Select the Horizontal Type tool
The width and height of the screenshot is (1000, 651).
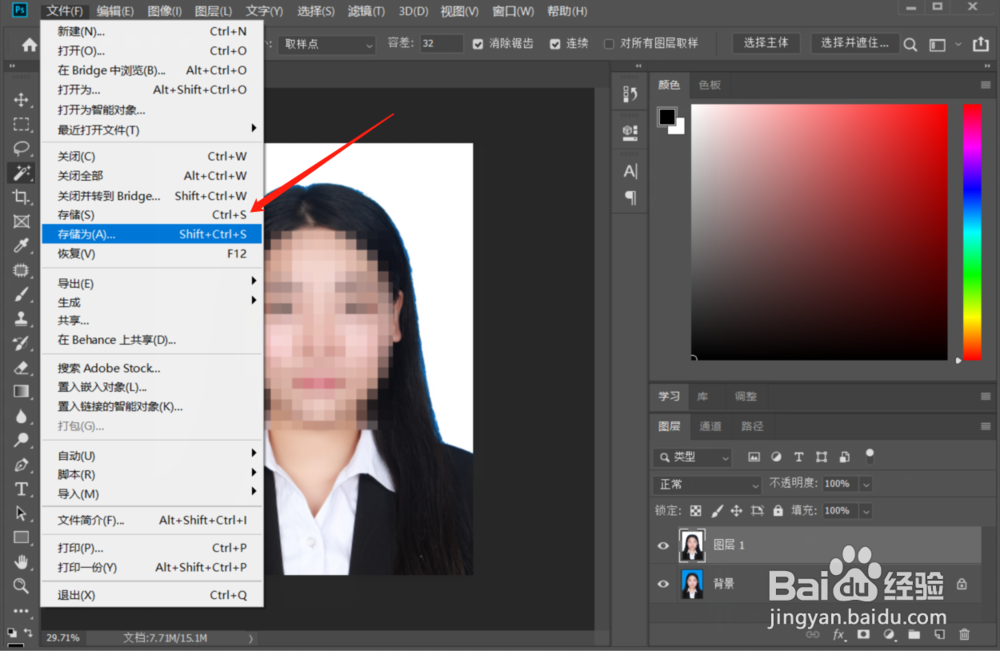pos(21,489)
